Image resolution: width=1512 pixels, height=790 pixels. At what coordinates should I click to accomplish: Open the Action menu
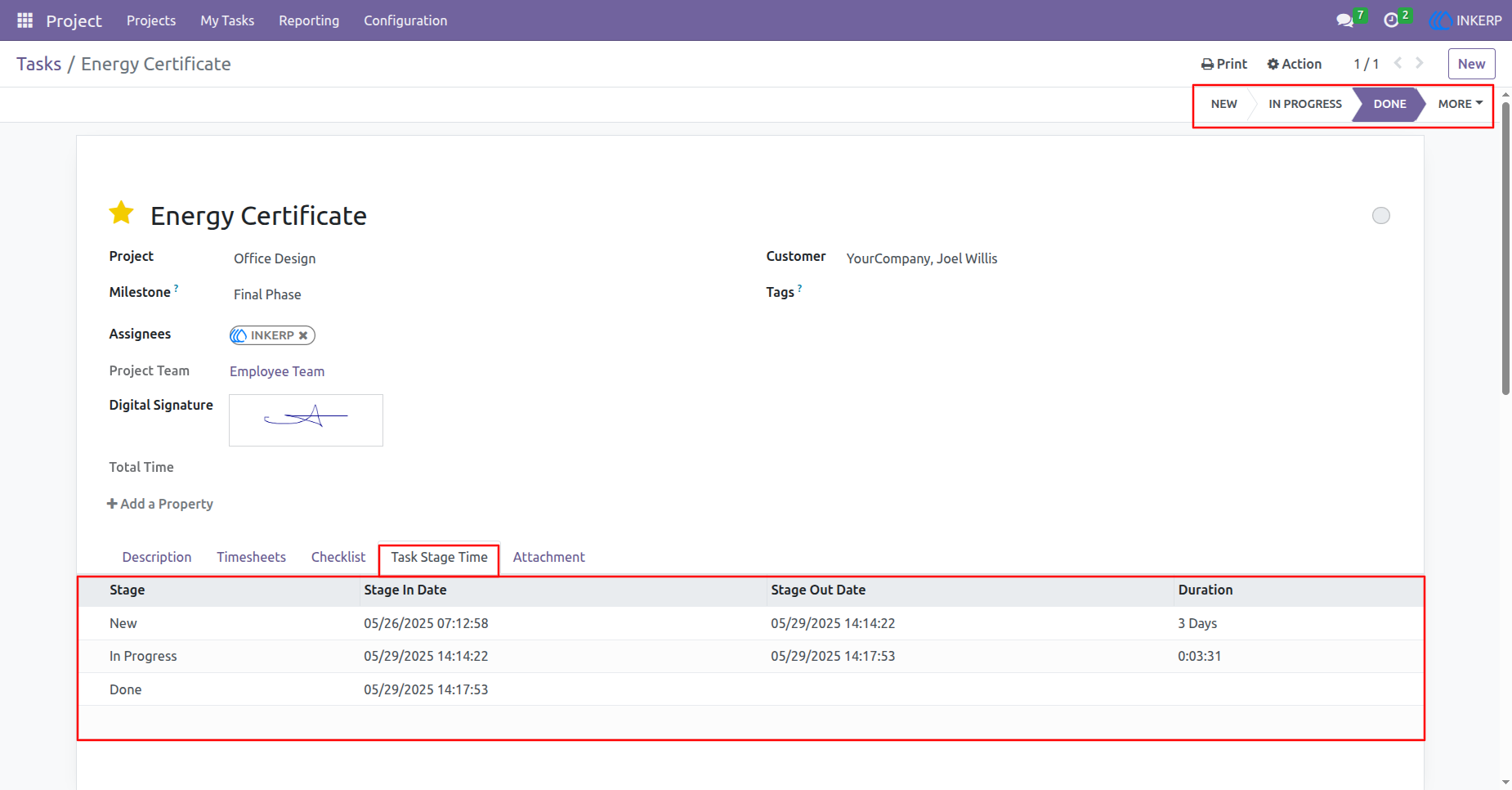(1295, 64)
